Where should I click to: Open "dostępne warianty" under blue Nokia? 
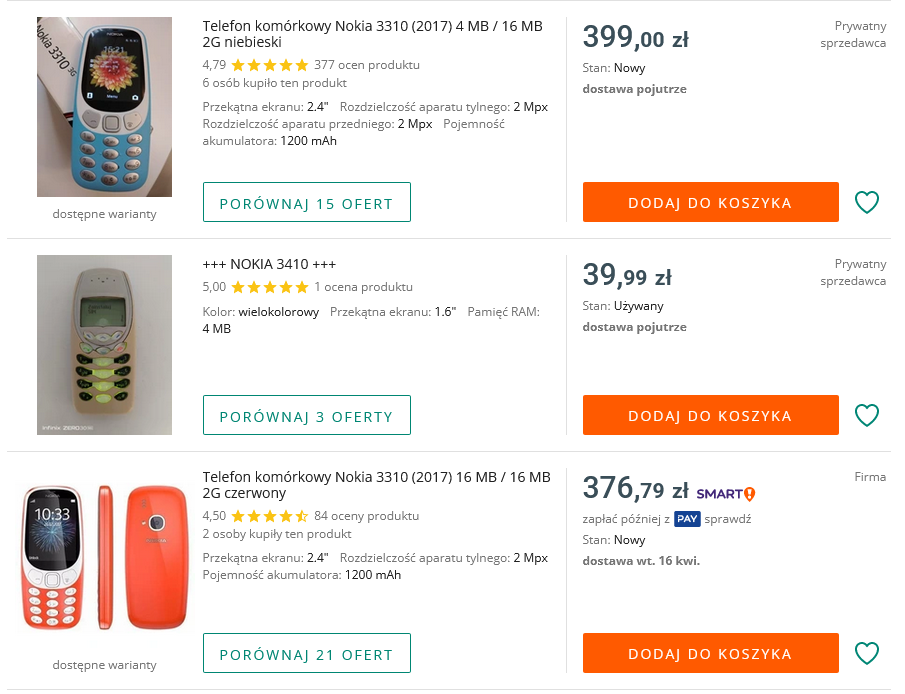pyautogui.click(x=103, y=215)
